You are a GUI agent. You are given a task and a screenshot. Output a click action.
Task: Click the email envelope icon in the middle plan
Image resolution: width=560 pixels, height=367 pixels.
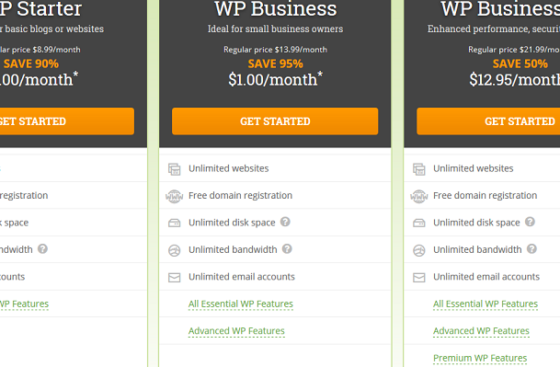174,277
